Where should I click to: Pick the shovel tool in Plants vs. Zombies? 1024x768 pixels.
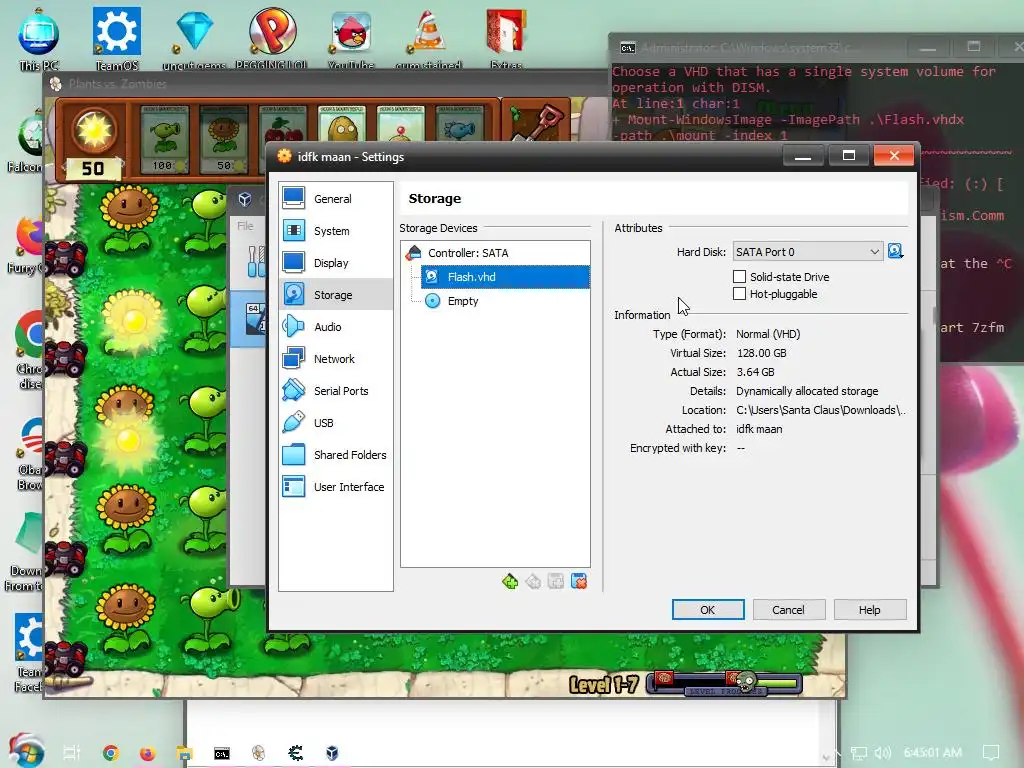click(538, 123)
